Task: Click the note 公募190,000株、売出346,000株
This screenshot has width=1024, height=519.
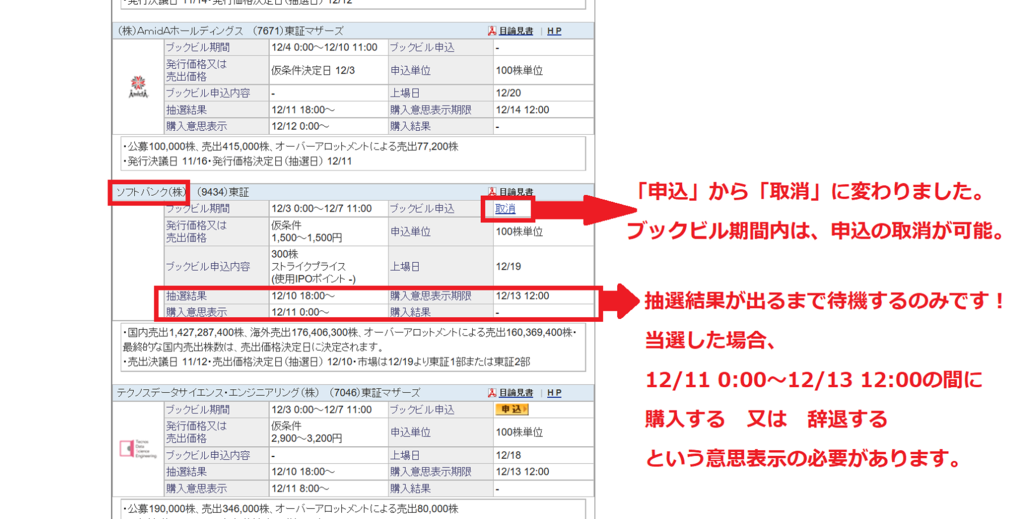Action: click(291, 509)
